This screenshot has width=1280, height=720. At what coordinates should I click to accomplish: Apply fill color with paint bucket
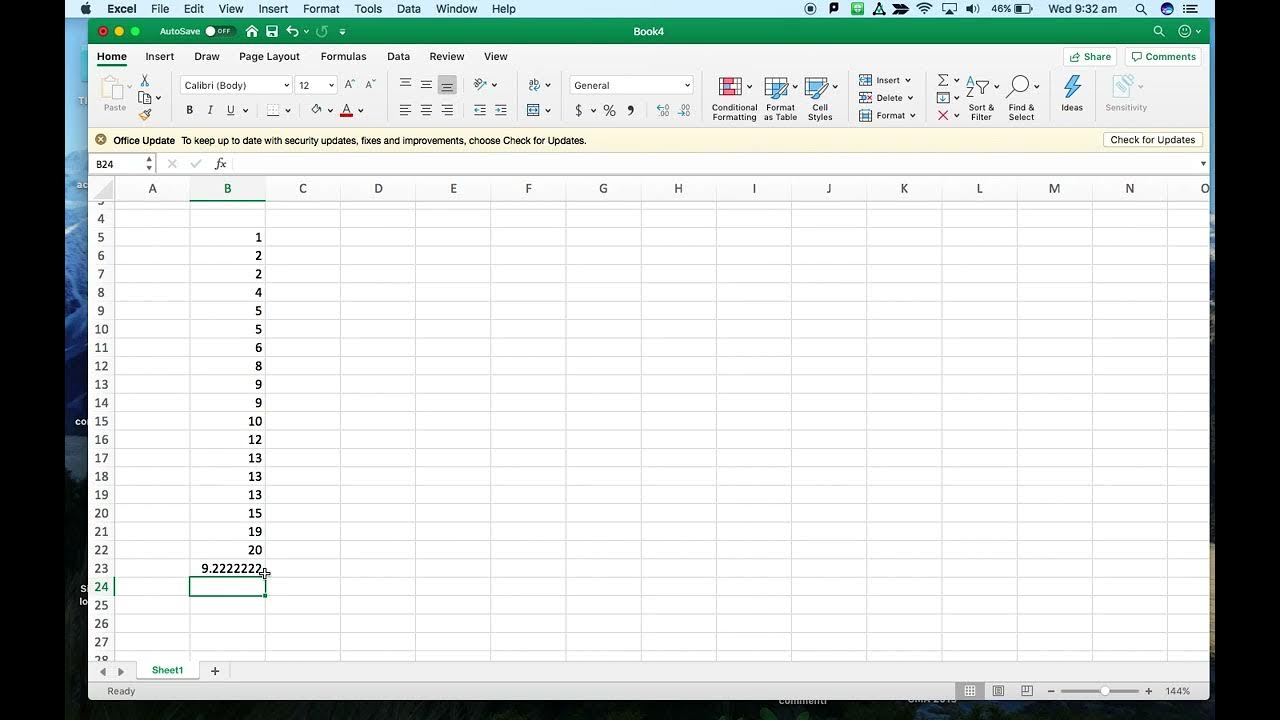pos(316,110)
